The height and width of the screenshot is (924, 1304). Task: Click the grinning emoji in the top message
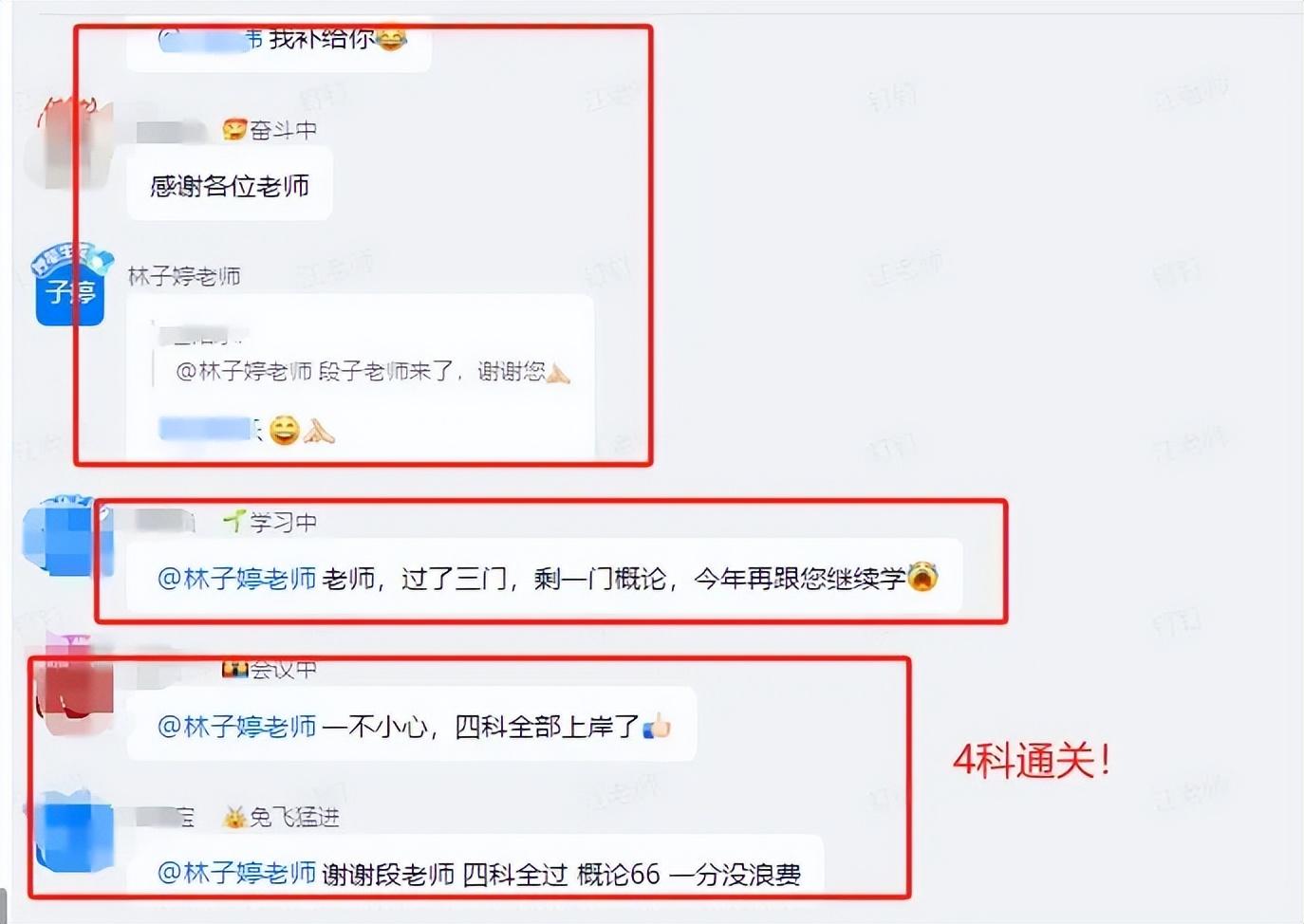(x=391, y=38)
